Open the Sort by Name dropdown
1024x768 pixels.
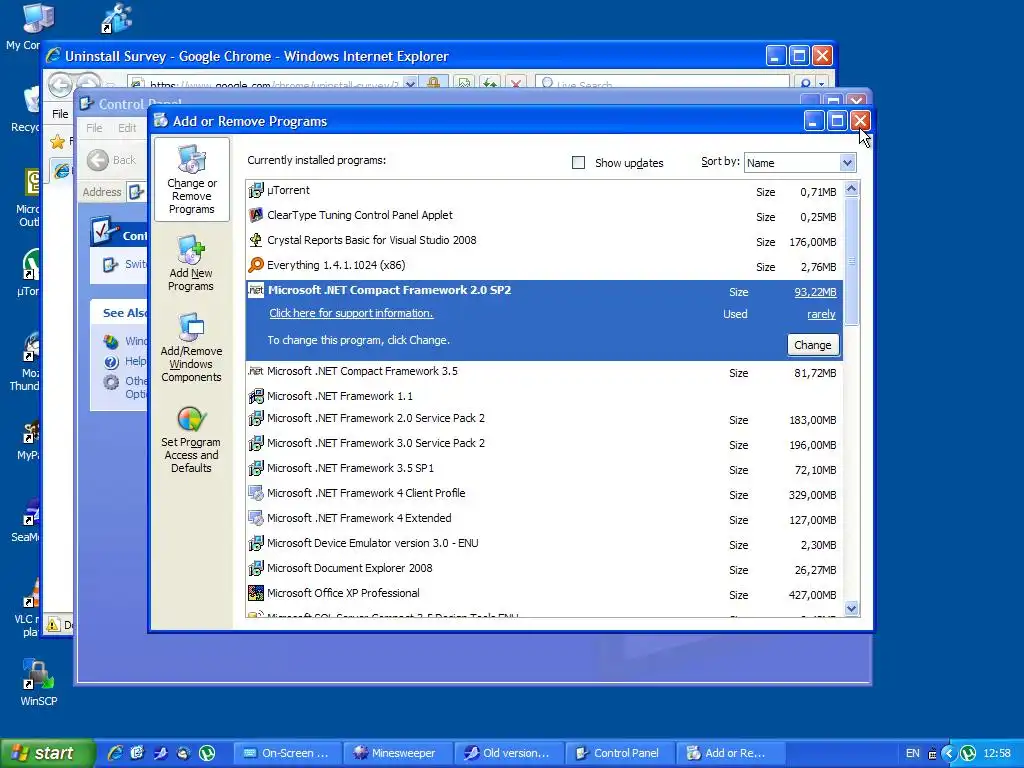[847, 163]
